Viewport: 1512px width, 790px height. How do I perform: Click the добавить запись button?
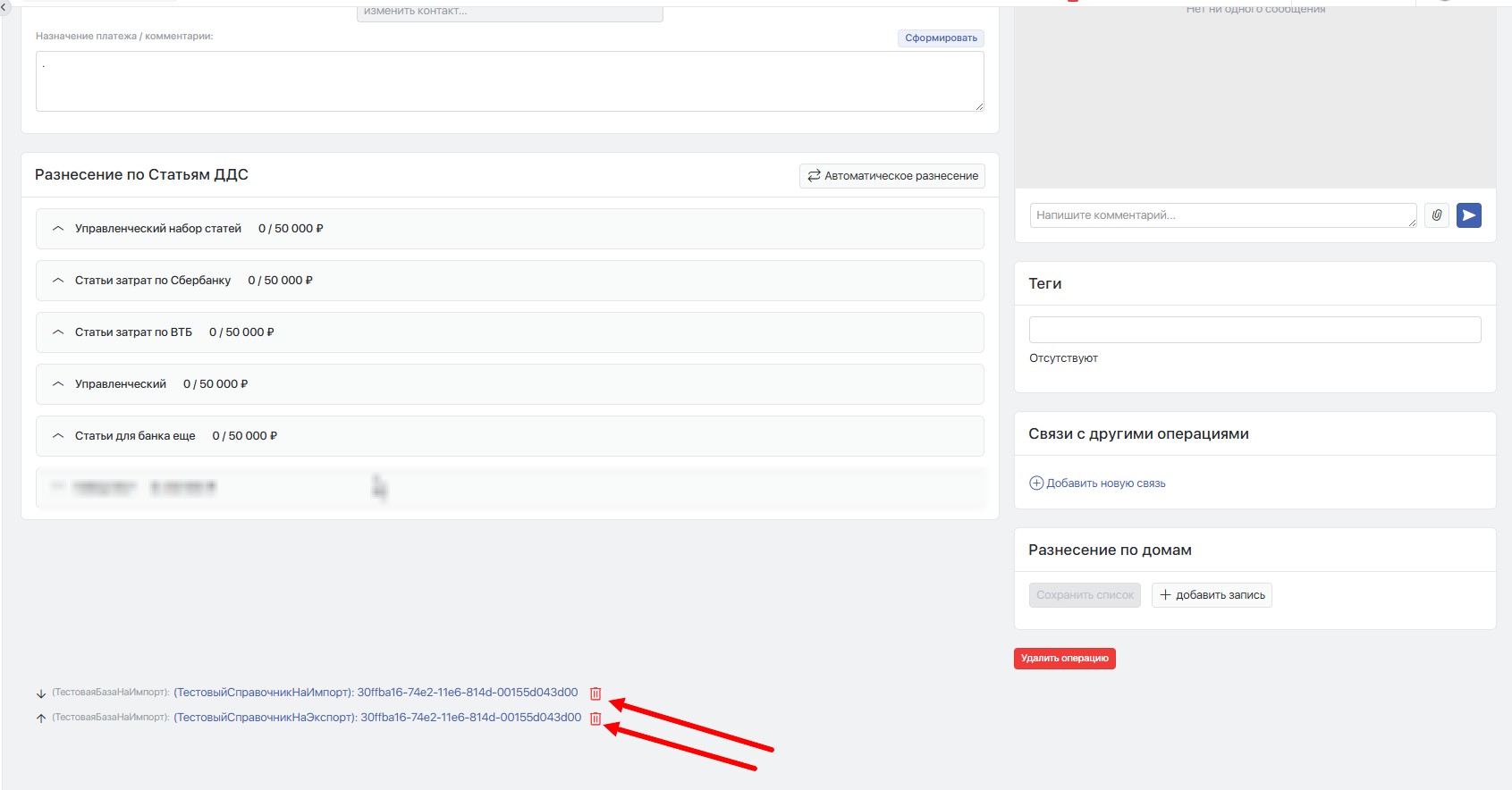point(1212,595)
